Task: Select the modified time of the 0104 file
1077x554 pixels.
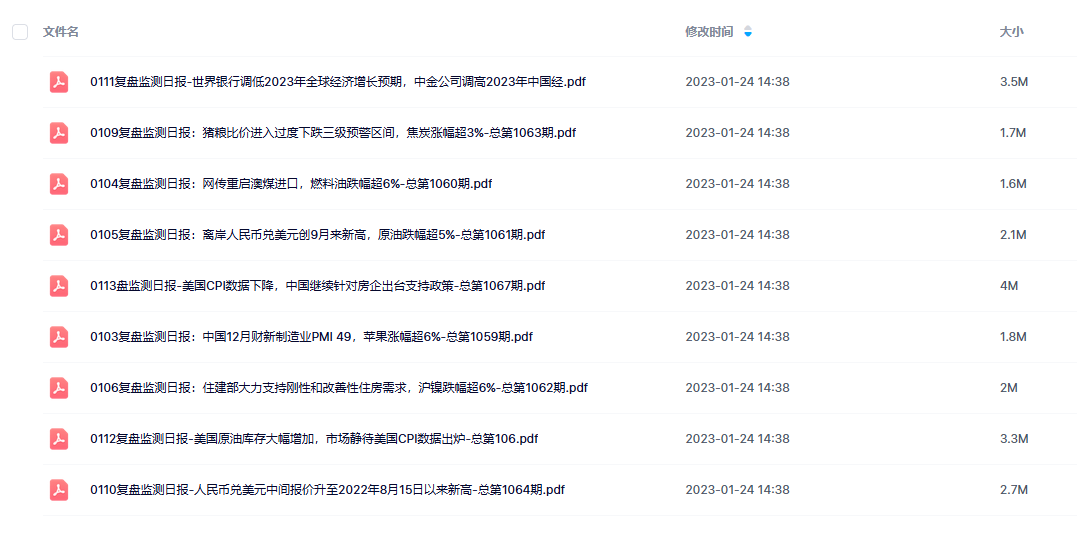Action: pyautogui.click(x=737, y=184)
